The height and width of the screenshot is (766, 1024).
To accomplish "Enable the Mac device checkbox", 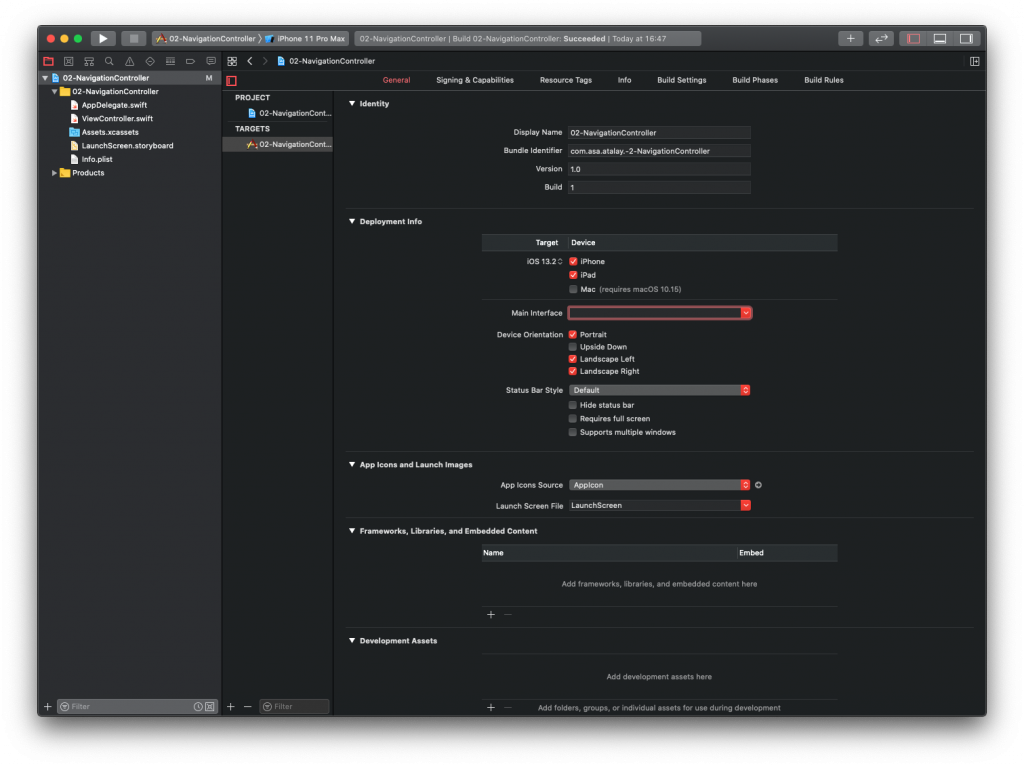I will 573,289.
